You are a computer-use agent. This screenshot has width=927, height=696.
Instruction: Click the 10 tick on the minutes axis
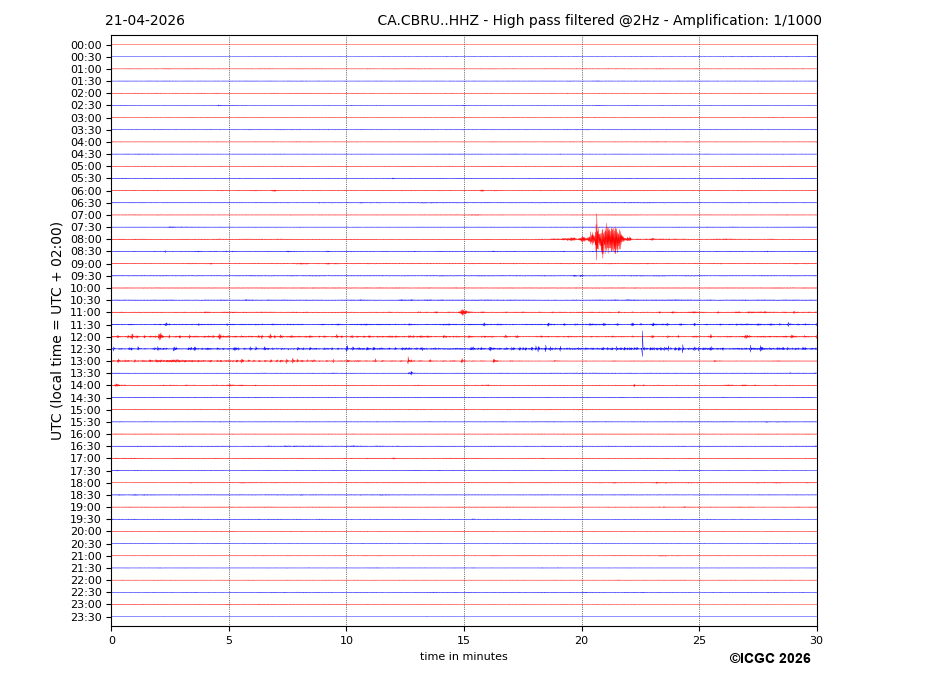[x=346, y=640]
